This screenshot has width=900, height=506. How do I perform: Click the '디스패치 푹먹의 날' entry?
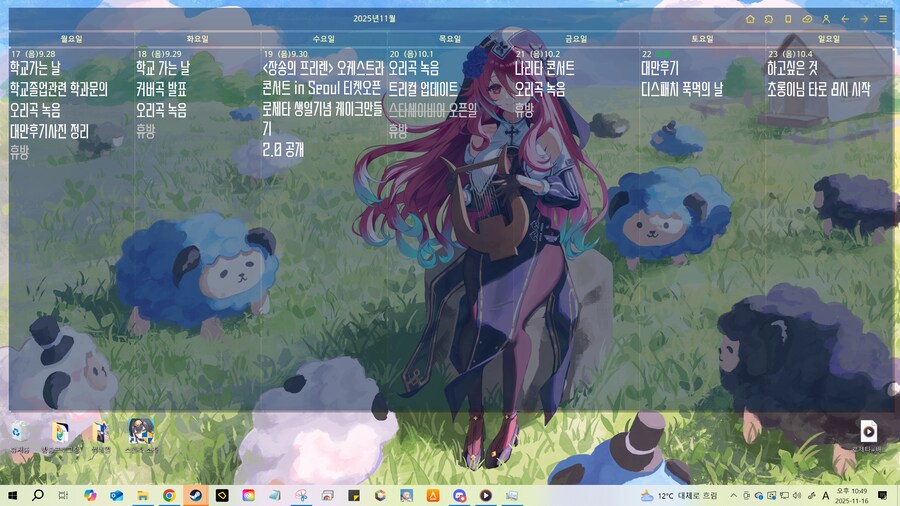pyautogui.click(x=682, y=89)
